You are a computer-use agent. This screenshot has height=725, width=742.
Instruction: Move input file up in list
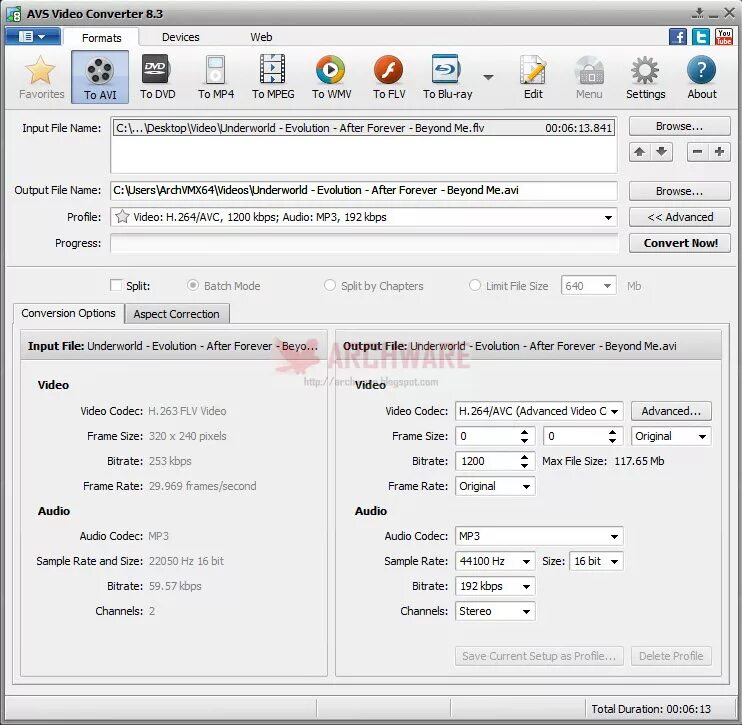[640, 152]
